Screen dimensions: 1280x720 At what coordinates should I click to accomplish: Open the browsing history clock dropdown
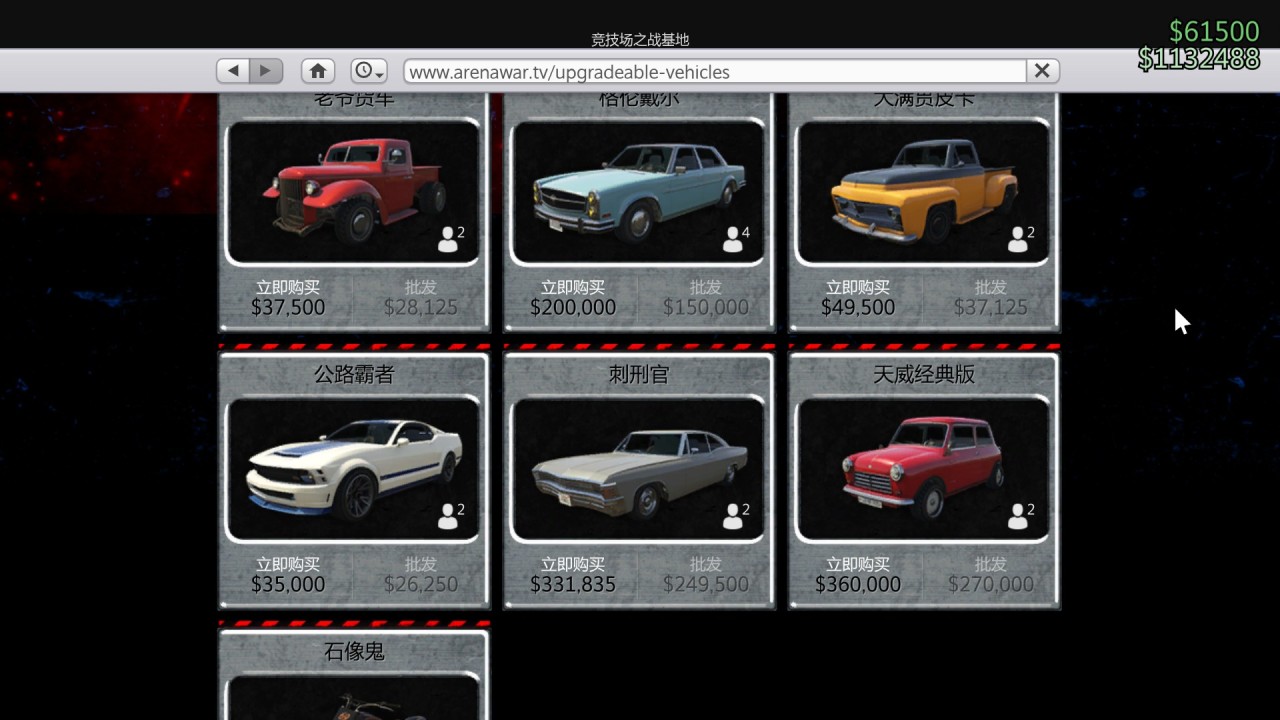[x=369, y=71]
